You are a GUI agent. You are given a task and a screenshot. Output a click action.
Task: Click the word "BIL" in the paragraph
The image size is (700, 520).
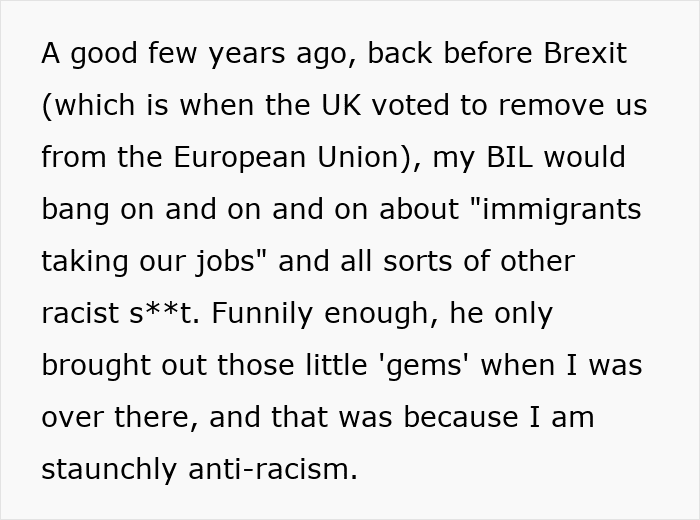coord(509,157)
